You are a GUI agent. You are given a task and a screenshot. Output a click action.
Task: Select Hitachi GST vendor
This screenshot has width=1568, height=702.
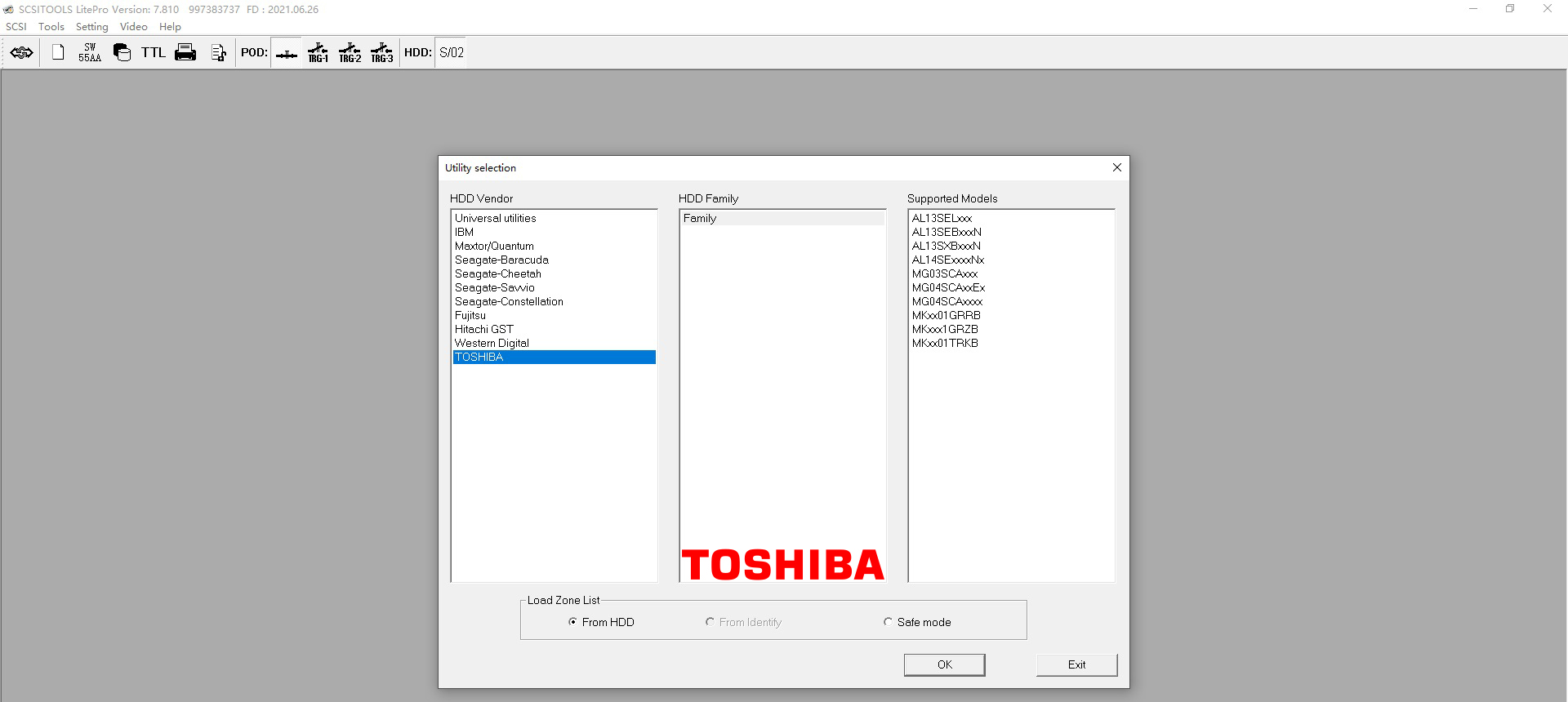pos(555,329)
